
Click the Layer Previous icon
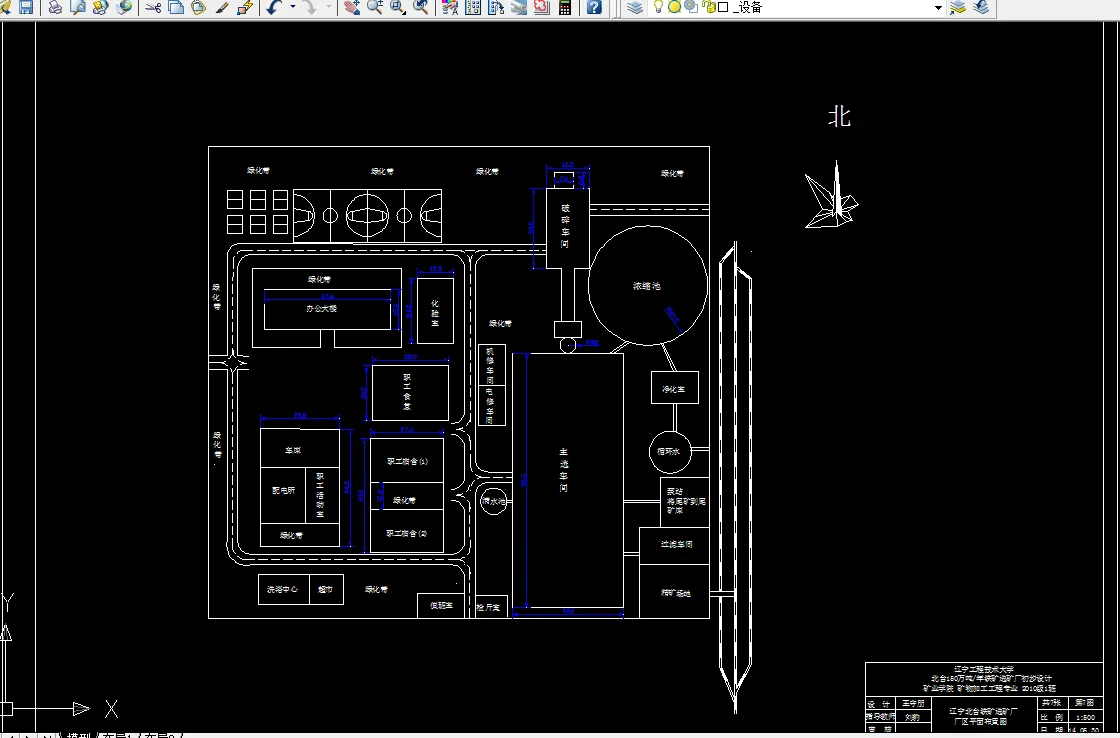[x=982, y=7]
